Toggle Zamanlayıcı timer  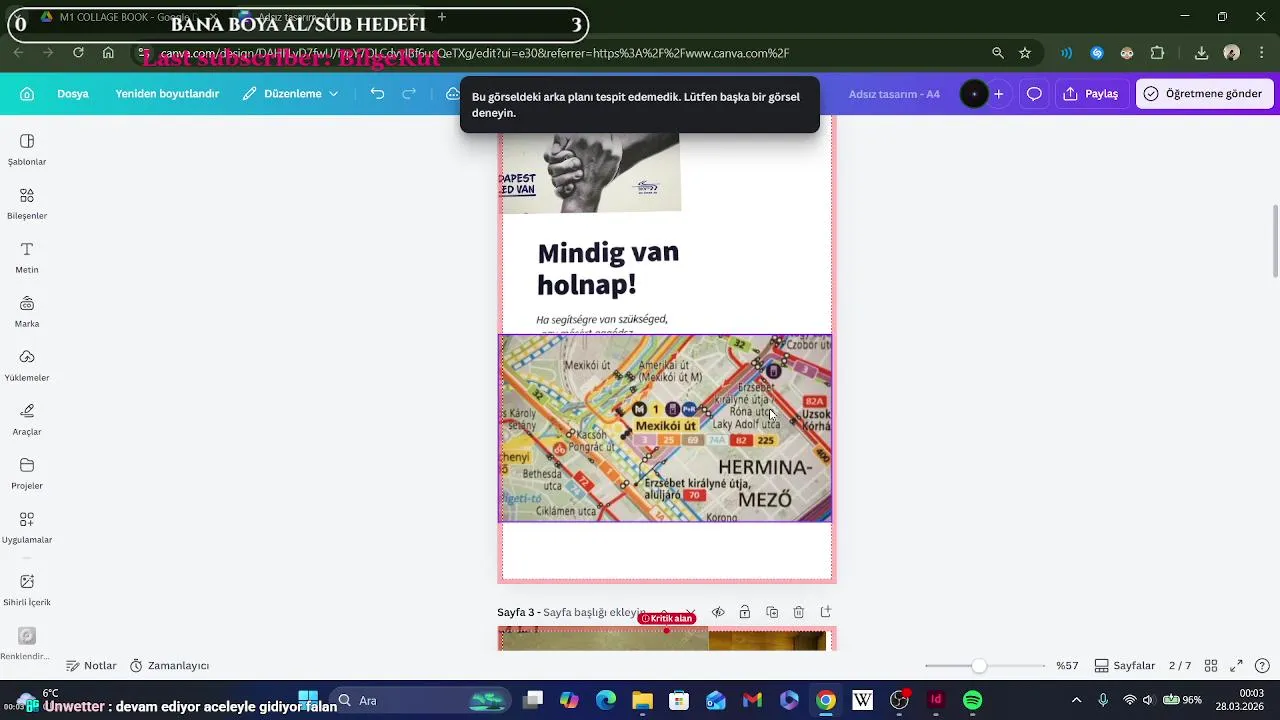tap(170, 666)
